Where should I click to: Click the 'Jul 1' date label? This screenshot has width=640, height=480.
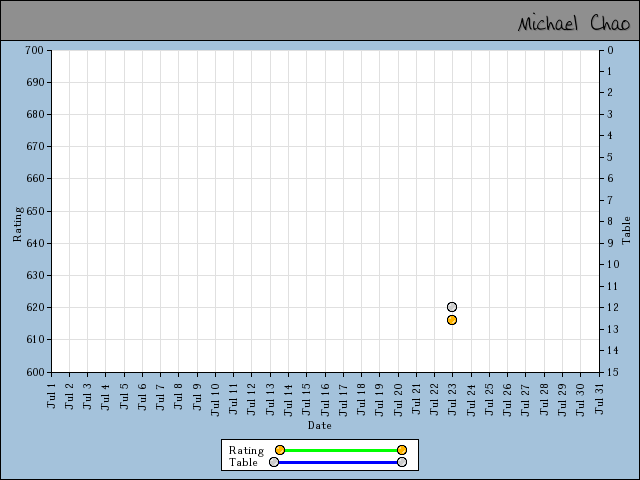51,396
